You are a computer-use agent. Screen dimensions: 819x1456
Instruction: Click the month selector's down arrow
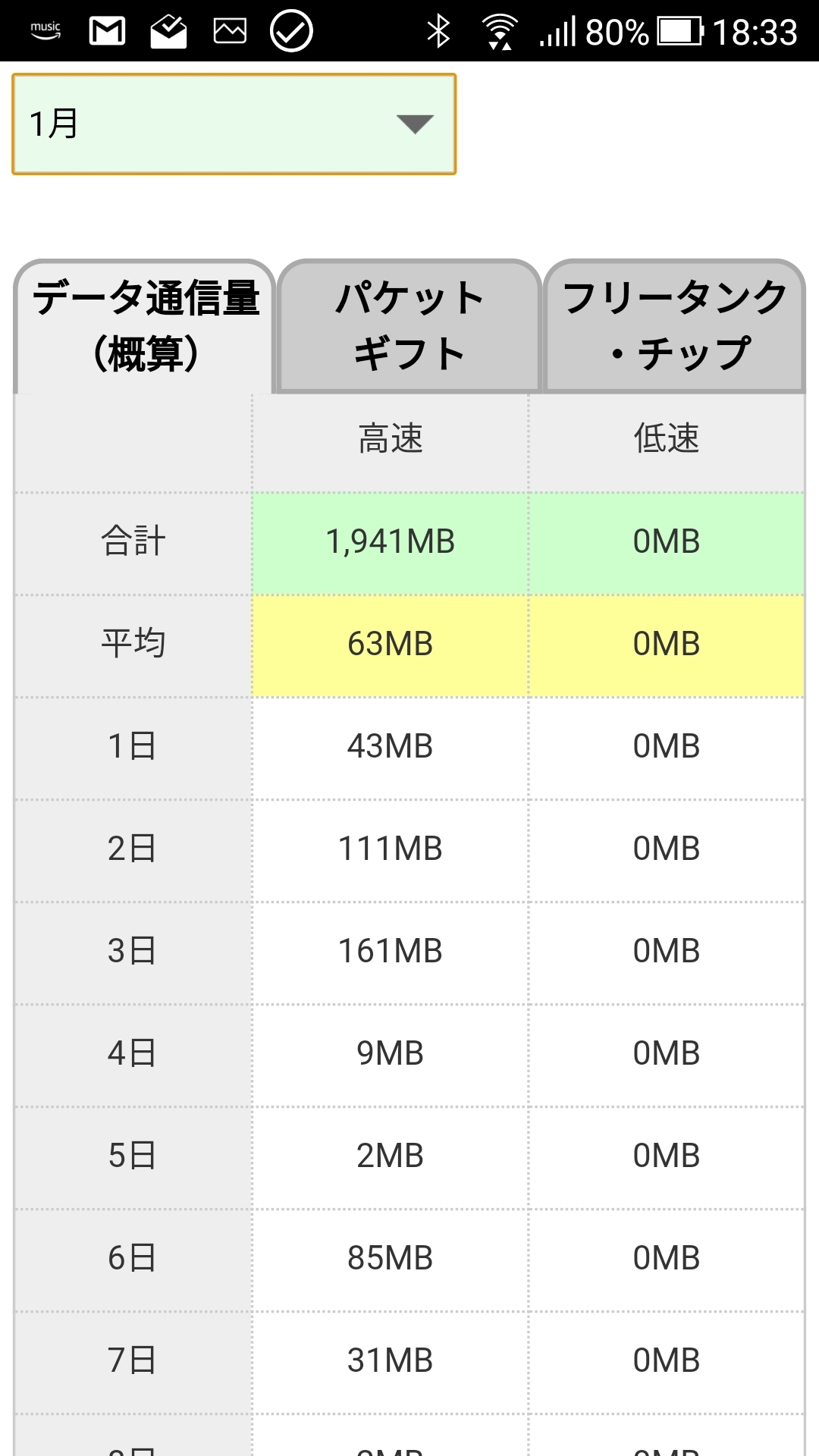click(415, 124)
